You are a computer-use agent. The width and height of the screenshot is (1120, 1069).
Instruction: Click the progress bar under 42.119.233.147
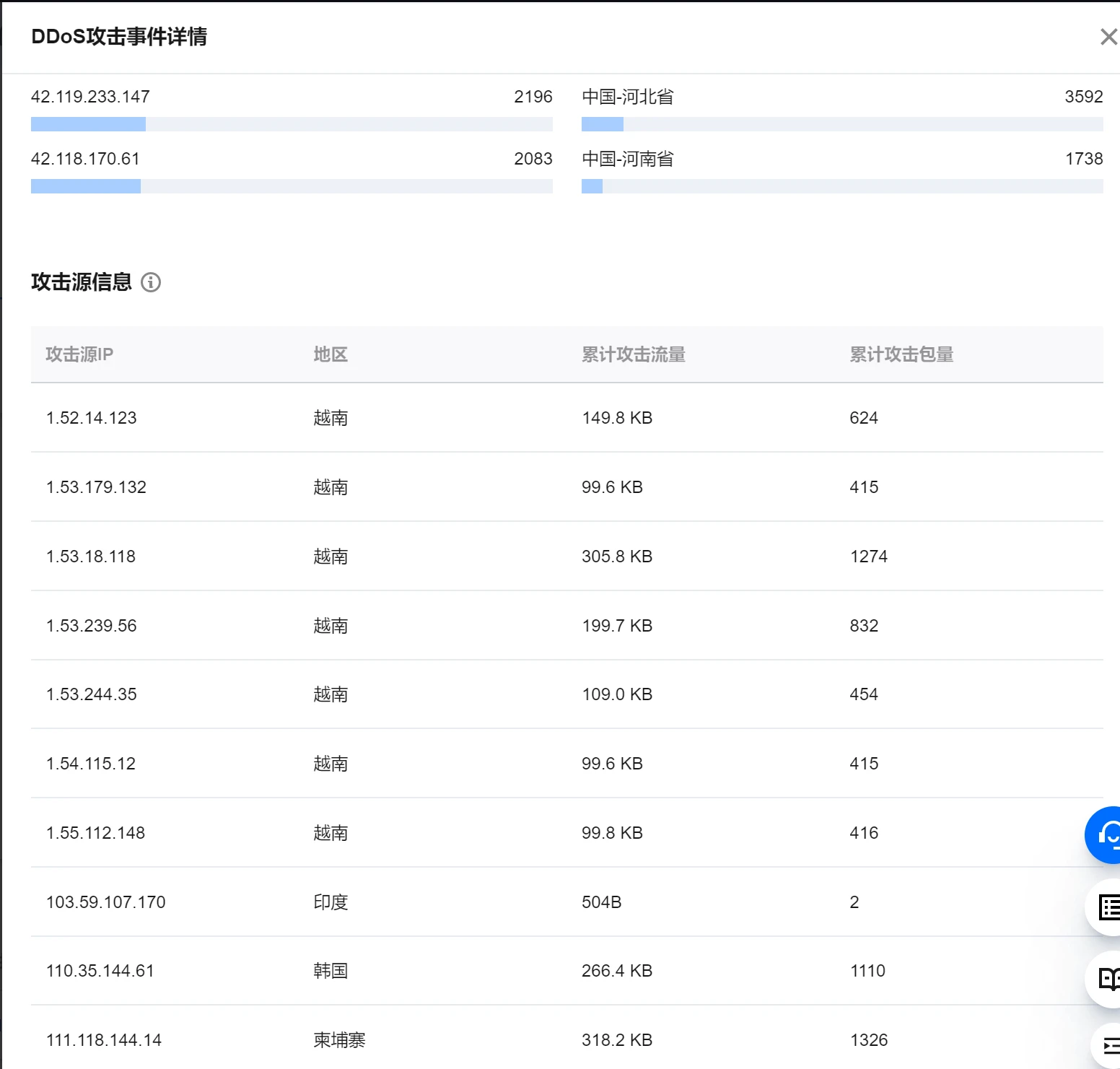tap(292, 124)
